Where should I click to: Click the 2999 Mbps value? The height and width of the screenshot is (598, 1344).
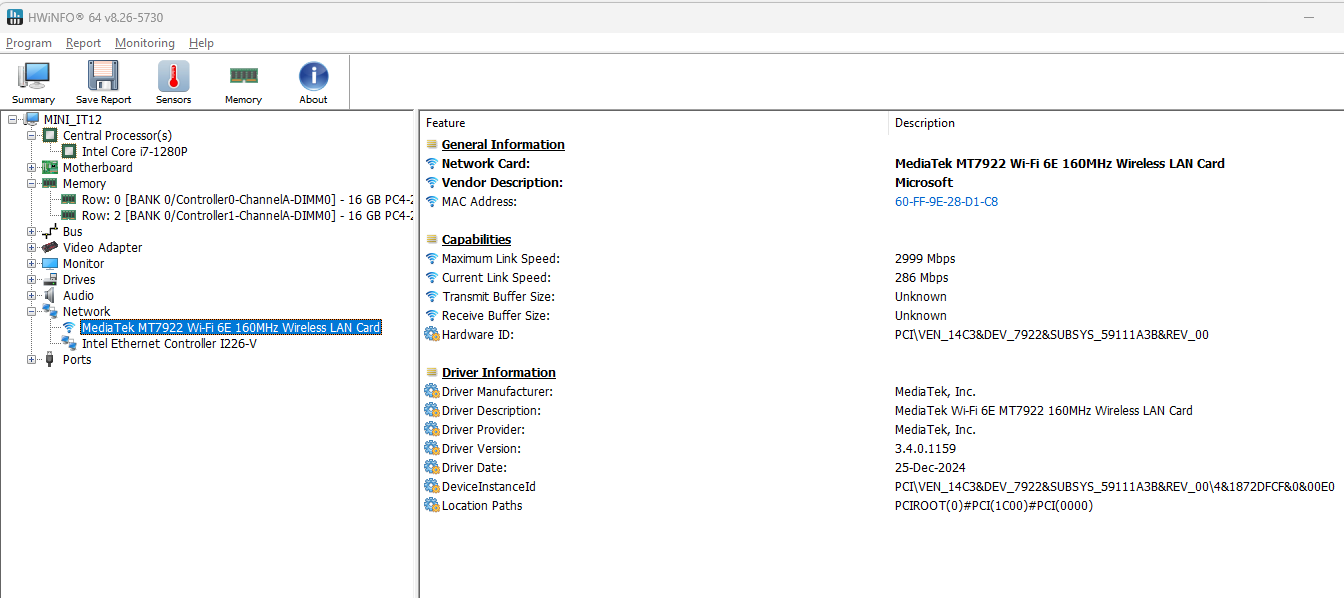pos(925,259)
